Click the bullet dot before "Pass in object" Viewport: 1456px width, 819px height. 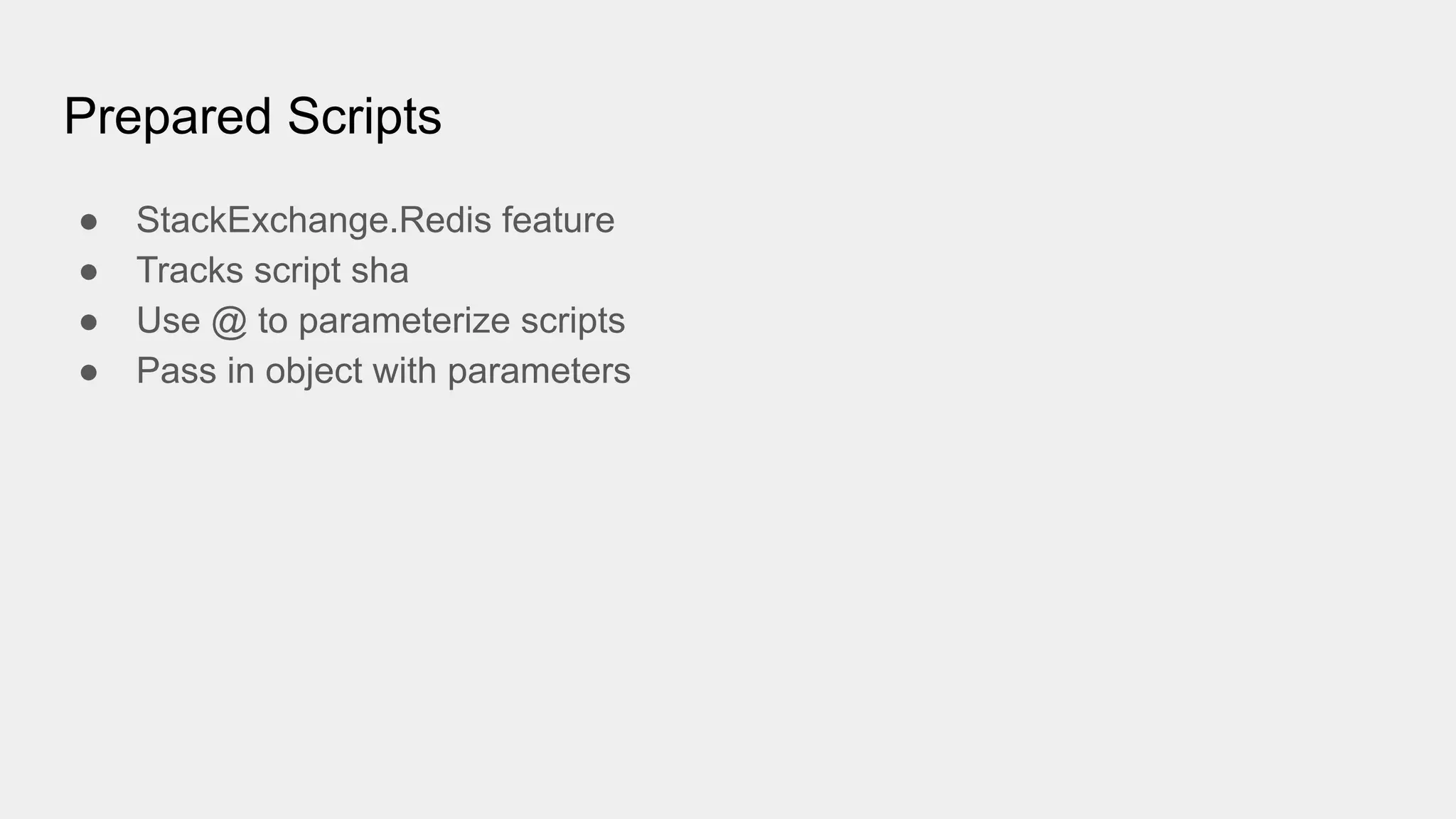[89, 373]
